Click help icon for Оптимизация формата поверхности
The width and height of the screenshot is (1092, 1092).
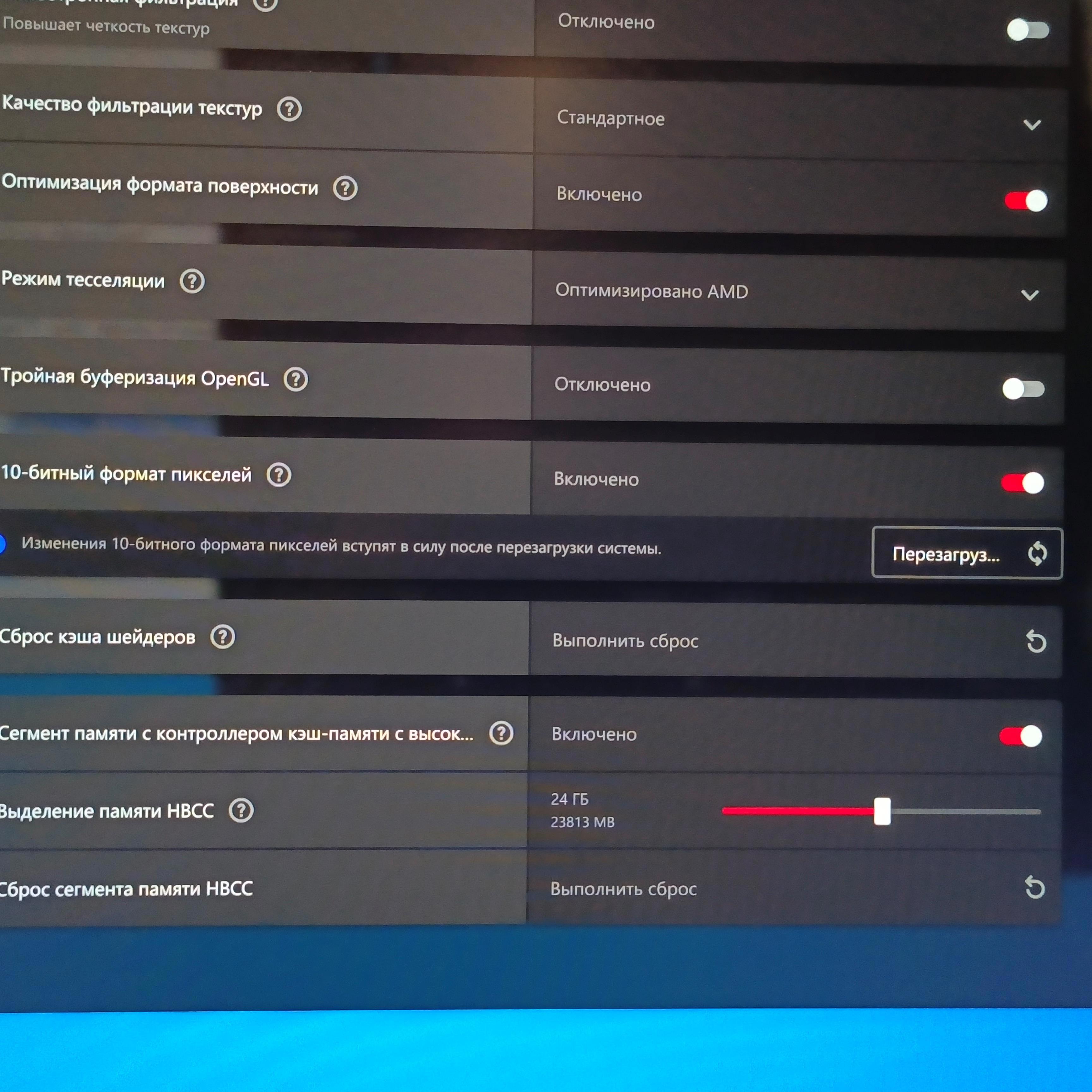pos(345,188)
